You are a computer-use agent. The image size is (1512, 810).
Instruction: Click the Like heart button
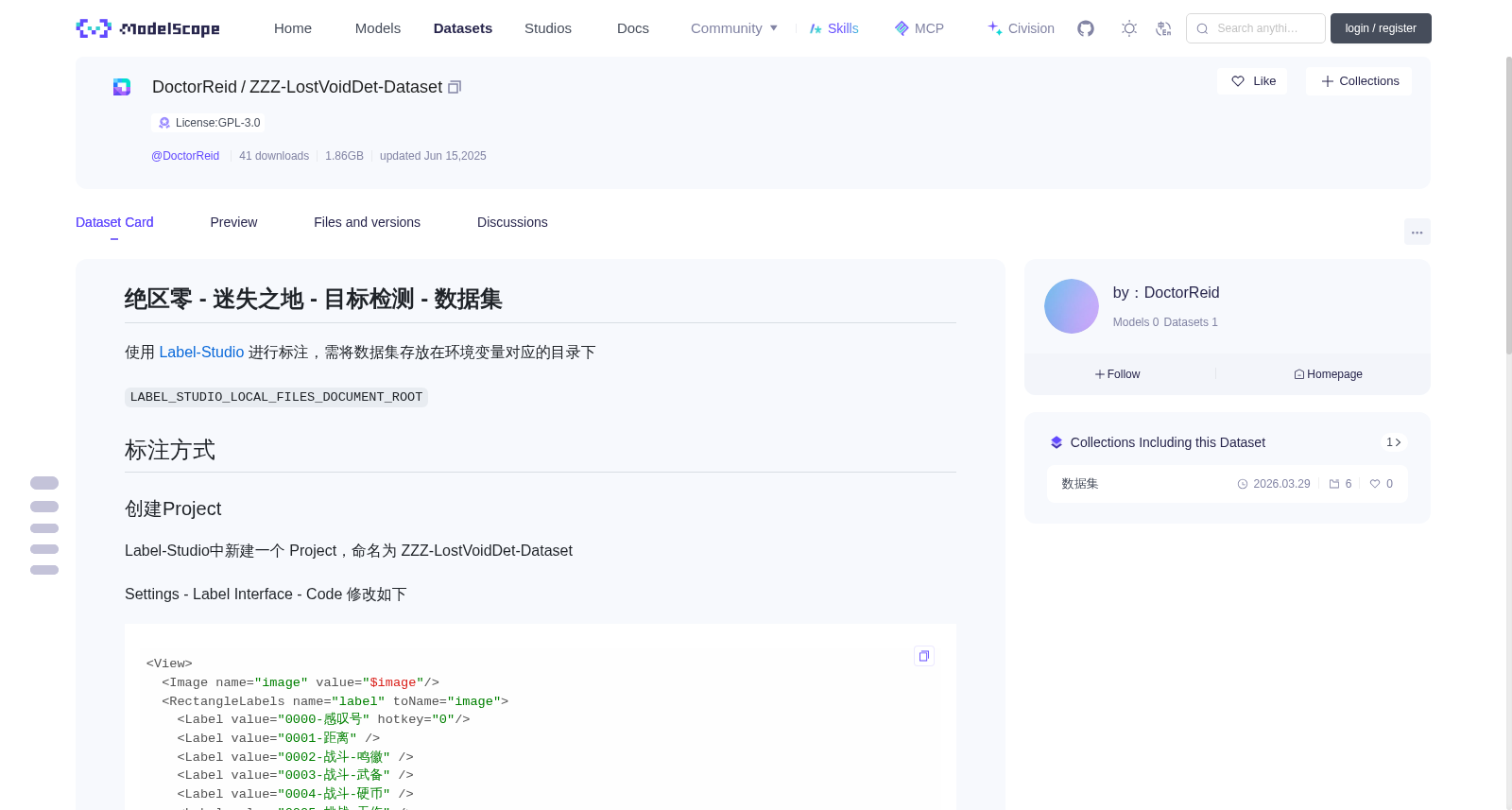[1252, 81]
